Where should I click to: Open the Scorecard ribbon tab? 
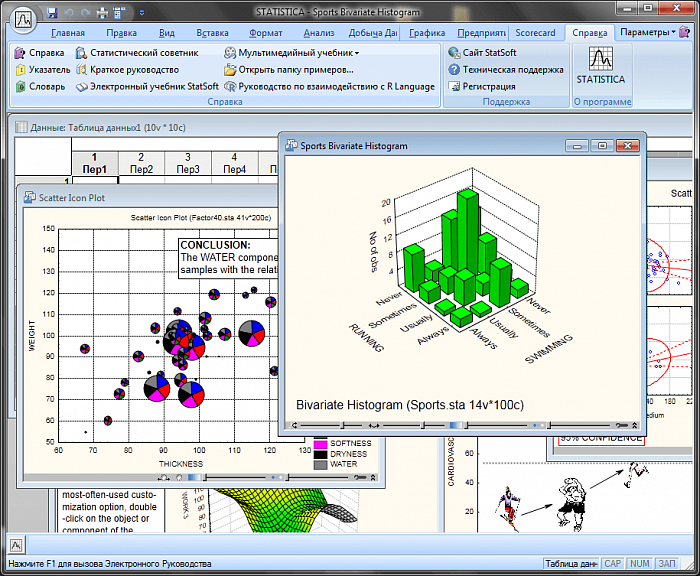tap(535, 33)
